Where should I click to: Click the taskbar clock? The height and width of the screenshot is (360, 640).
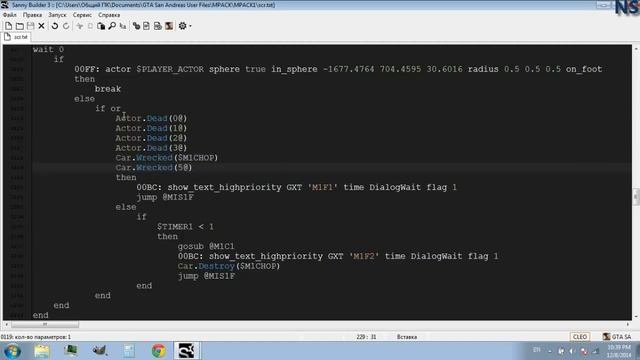point(619,351)
